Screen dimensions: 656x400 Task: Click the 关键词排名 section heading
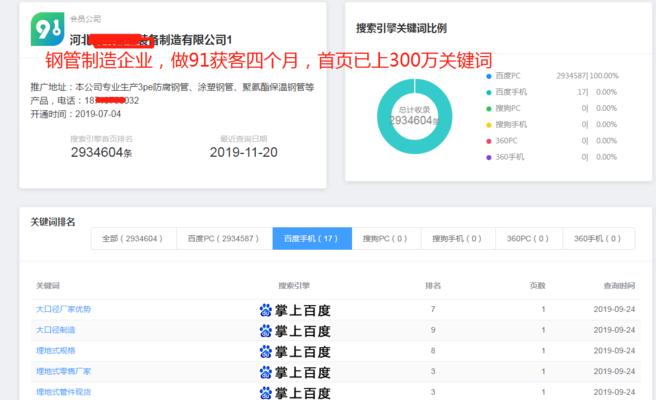pyautogui.click(x=53, y=222)
